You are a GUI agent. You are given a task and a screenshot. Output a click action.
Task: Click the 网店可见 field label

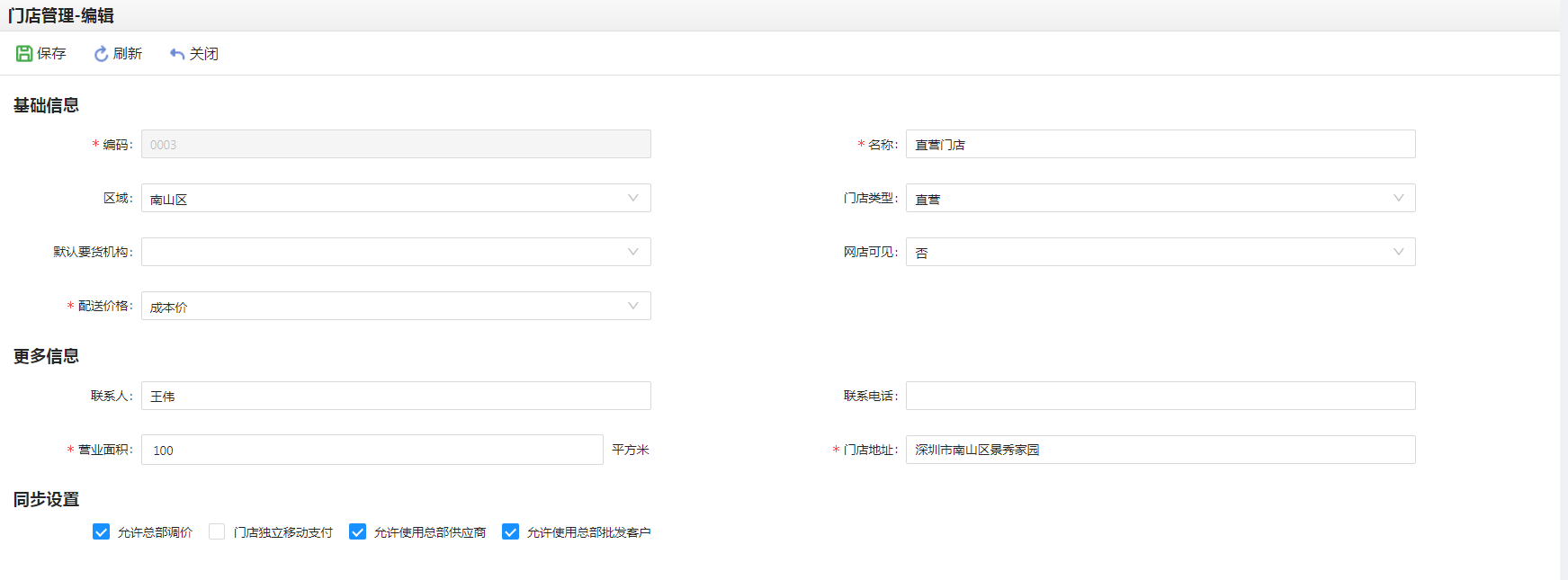click(x=870, y=252)
